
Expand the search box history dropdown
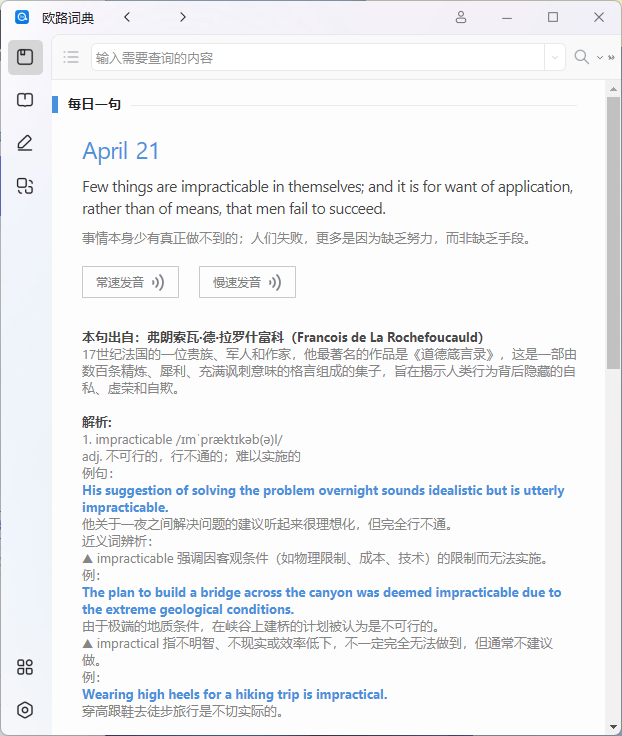pyautogui.click(x=555, y=58)
